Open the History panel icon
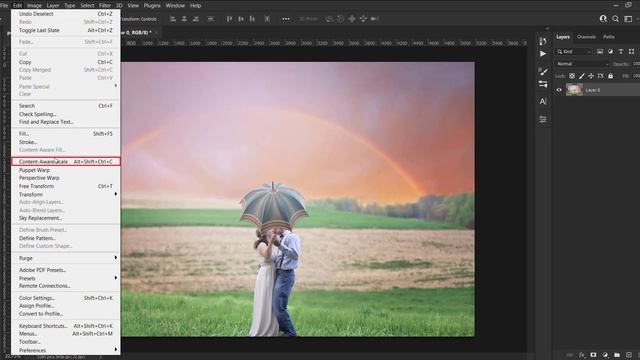The width and height of the screenshot is (640, 360). pyautogui.click(x=542, y=41)
